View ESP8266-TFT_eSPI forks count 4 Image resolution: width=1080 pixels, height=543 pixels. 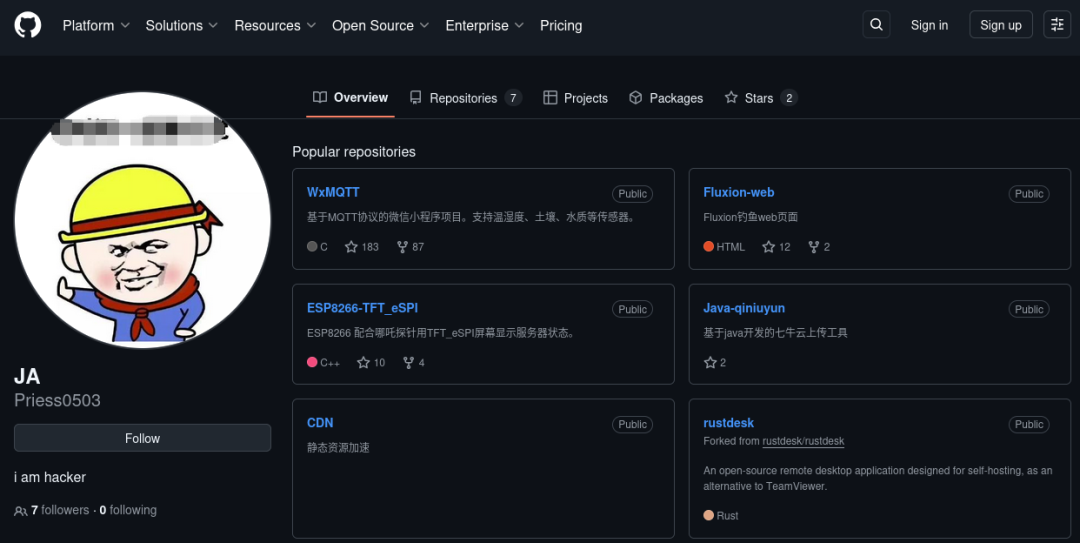[x=414, y=362]
